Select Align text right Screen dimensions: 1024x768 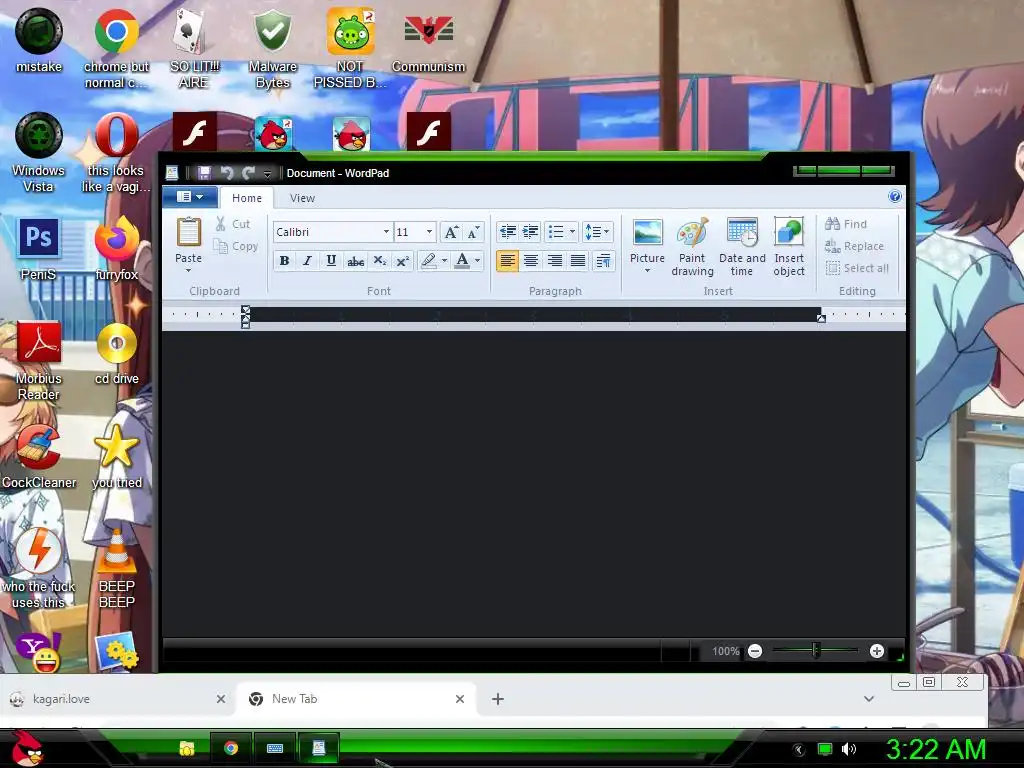pyautogui.click(x=554, y=261)
